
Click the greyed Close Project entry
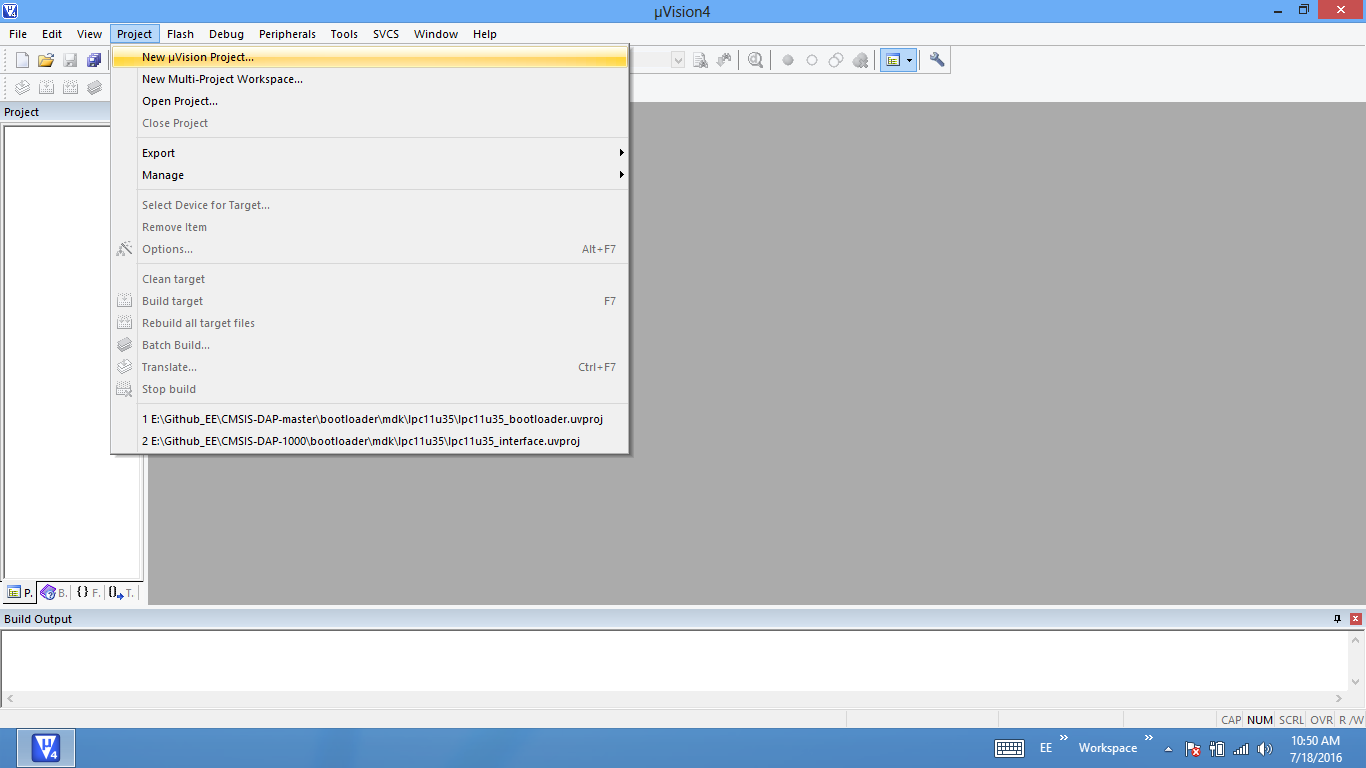pos(370,123)
